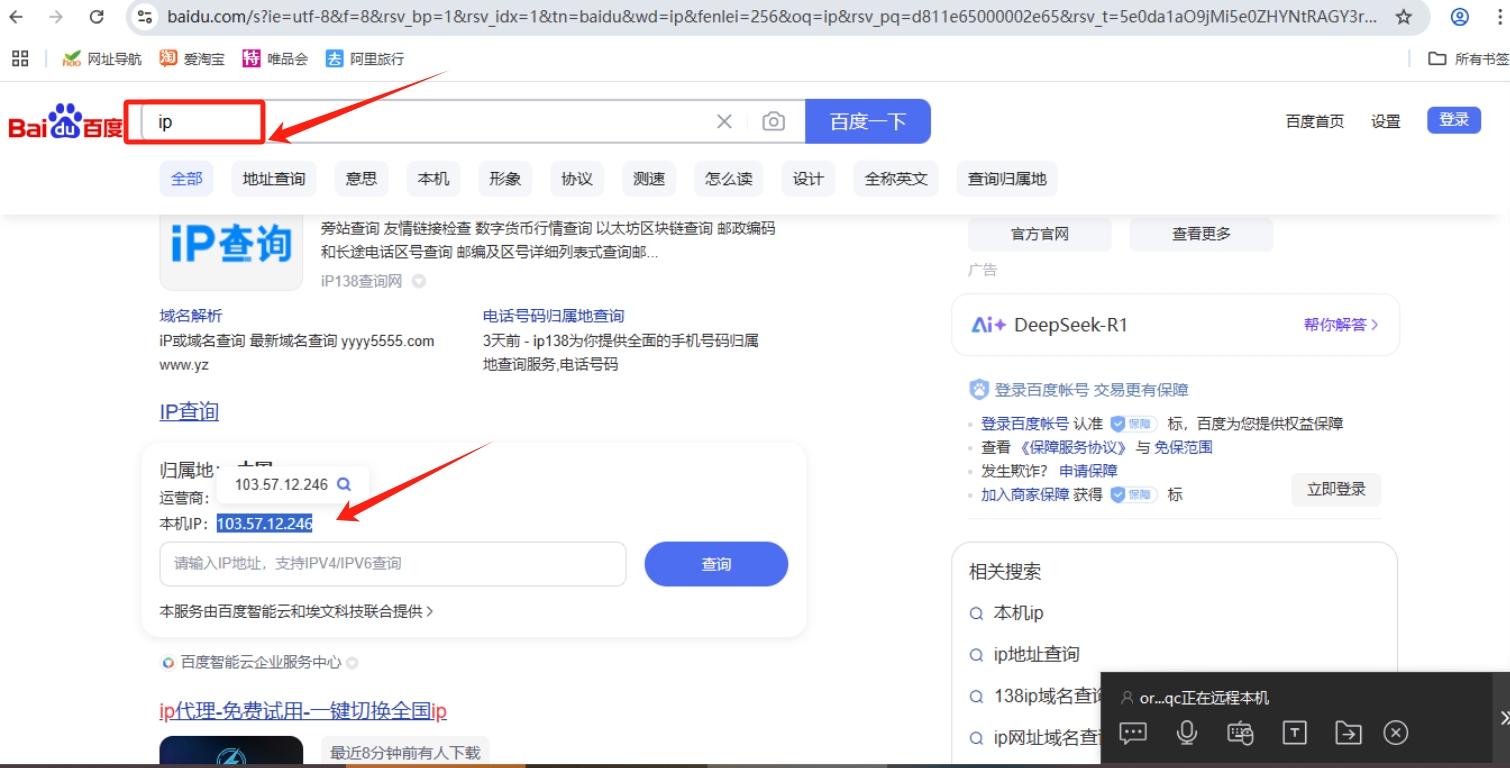1510x768 pixels.
Task: Clear the search box with the X icon
Action: click(725, 122)
